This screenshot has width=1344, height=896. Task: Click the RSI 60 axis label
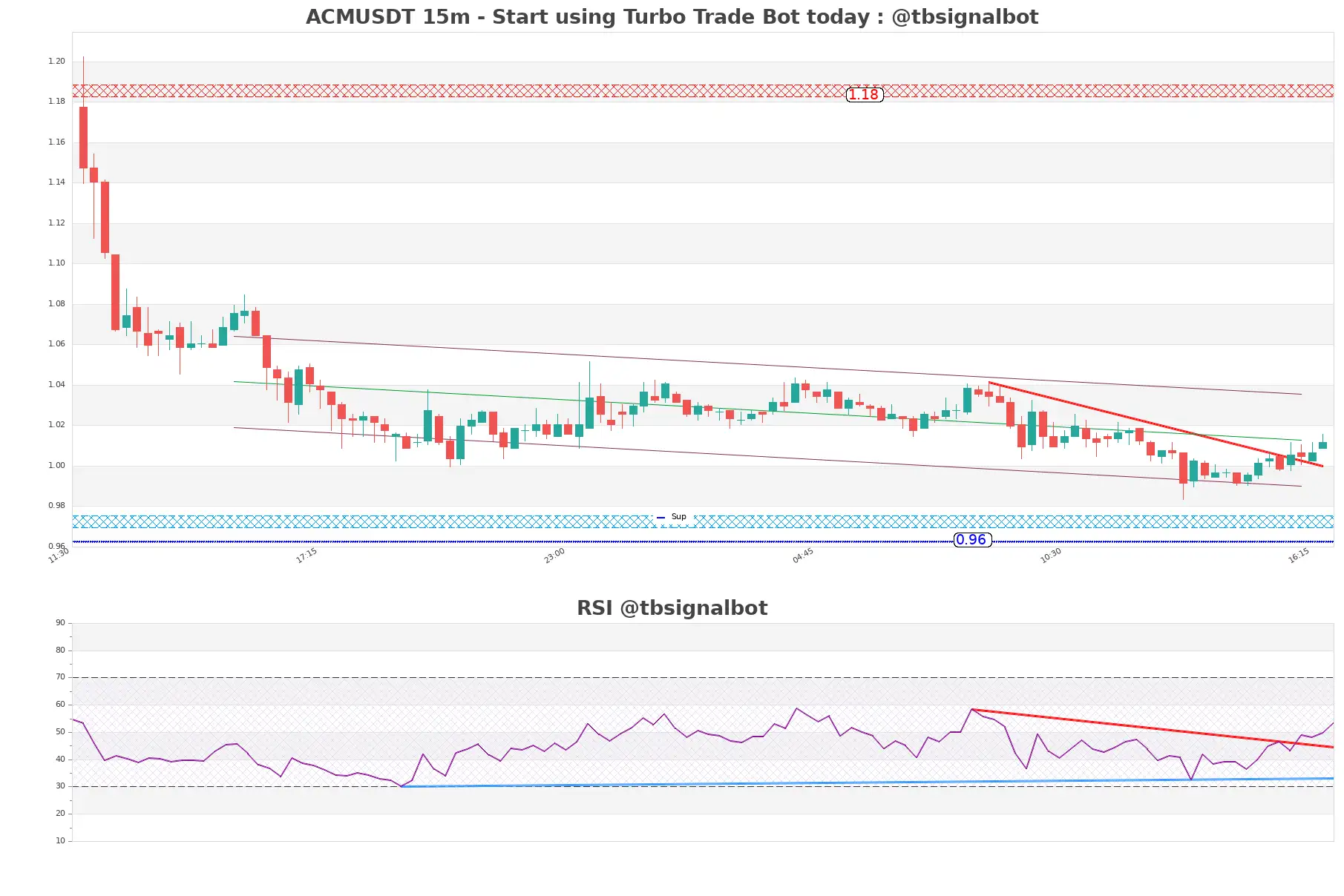click(x=60, y=705)
